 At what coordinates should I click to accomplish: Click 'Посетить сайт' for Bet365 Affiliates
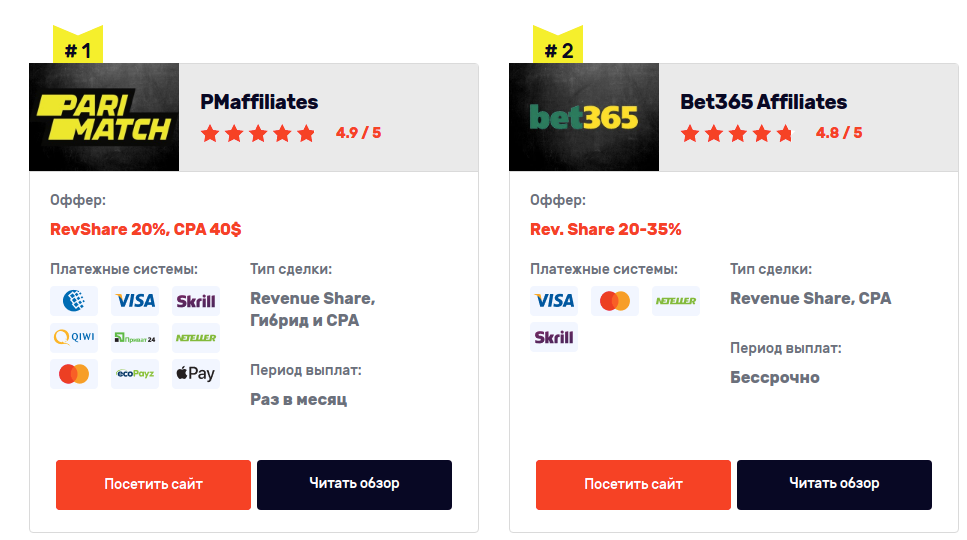(633, 485)
